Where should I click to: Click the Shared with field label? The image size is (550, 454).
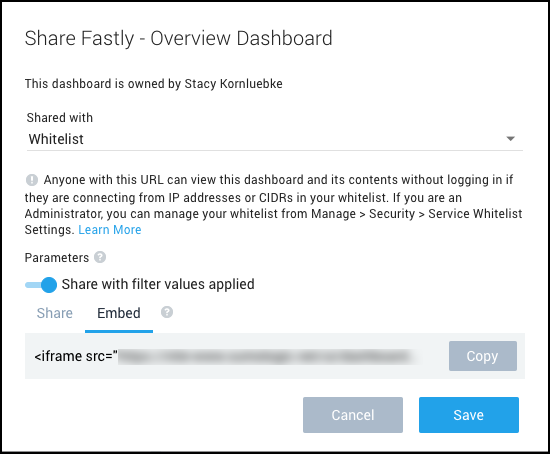(x=60, y=118)
